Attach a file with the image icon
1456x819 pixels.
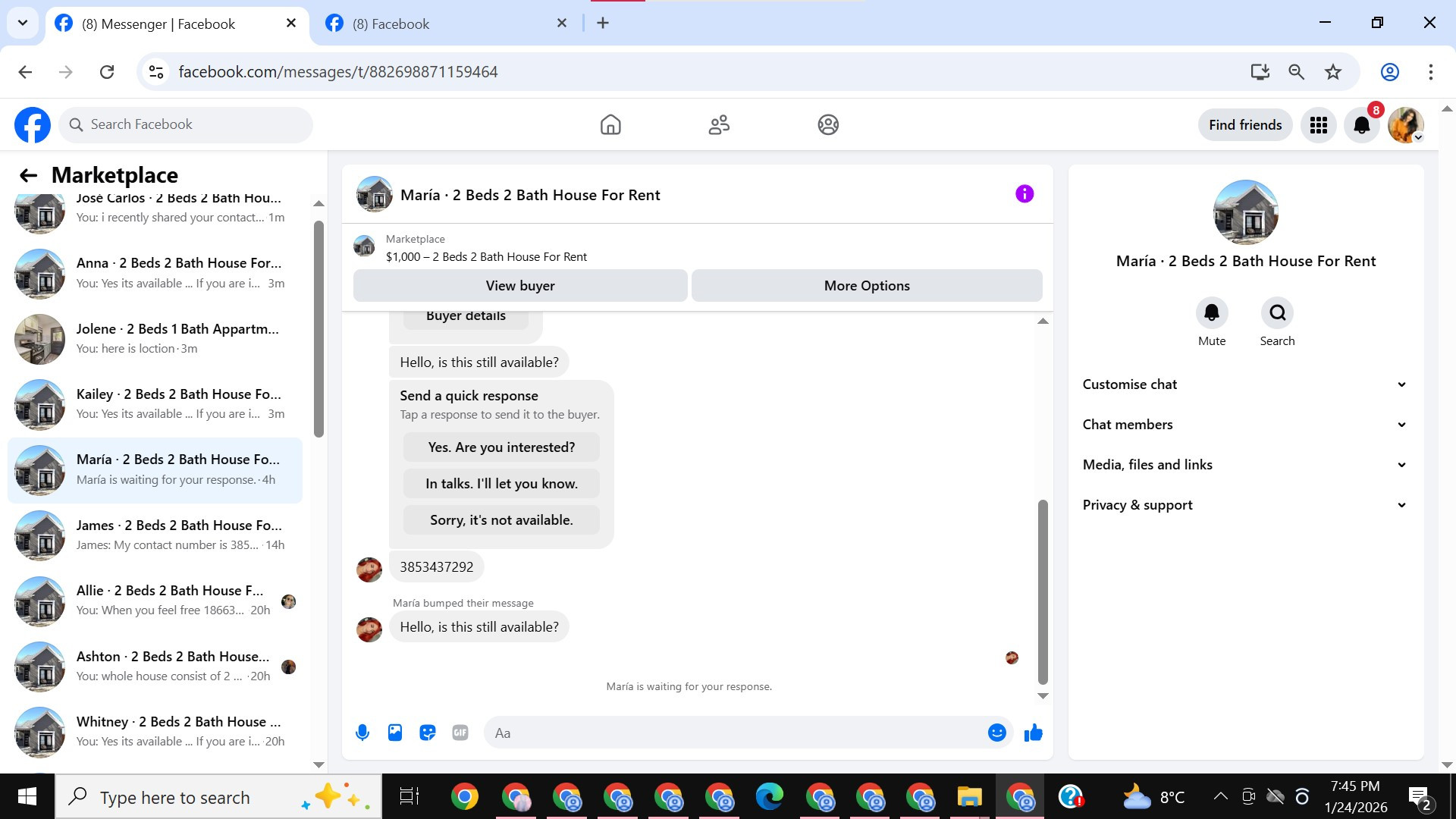pos(395,733)
